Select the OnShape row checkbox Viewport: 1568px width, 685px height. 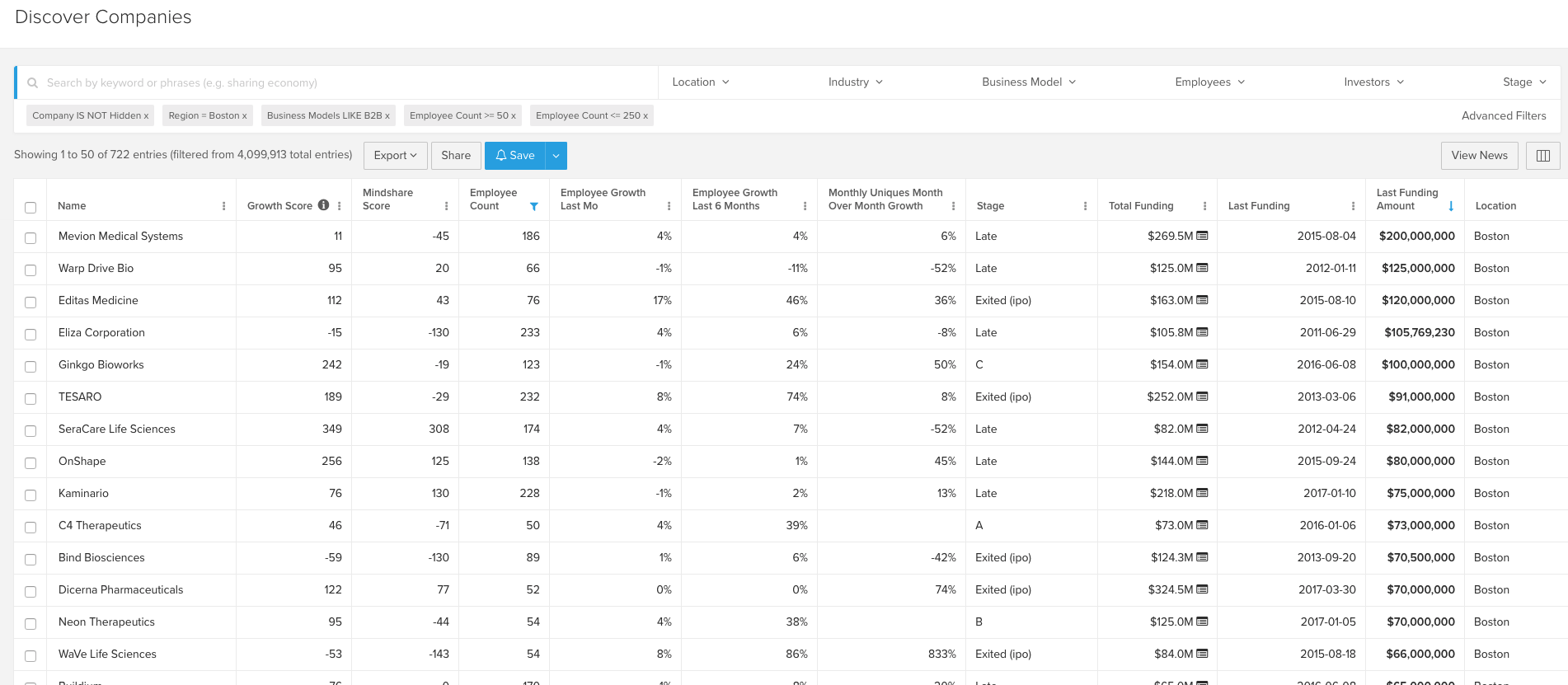tap(31, 463)
